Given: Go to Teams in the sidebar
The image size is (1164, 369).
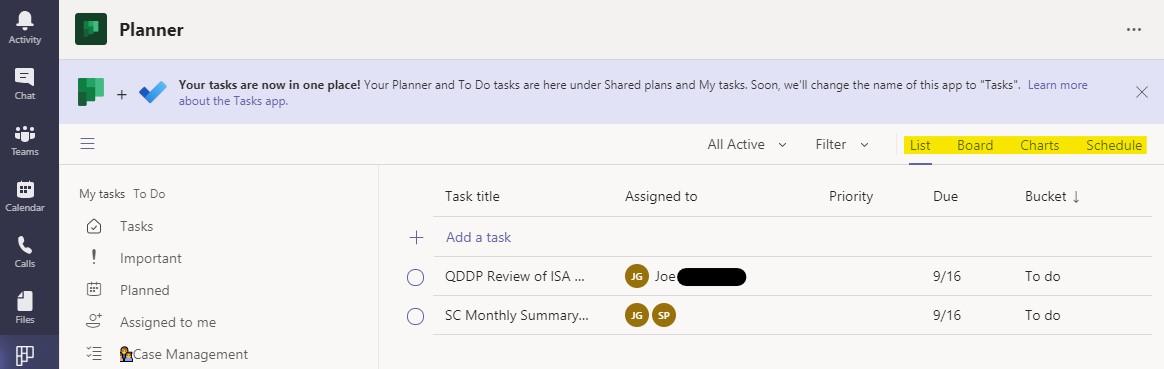Looking at the screenshot, I should coord(24,134).
